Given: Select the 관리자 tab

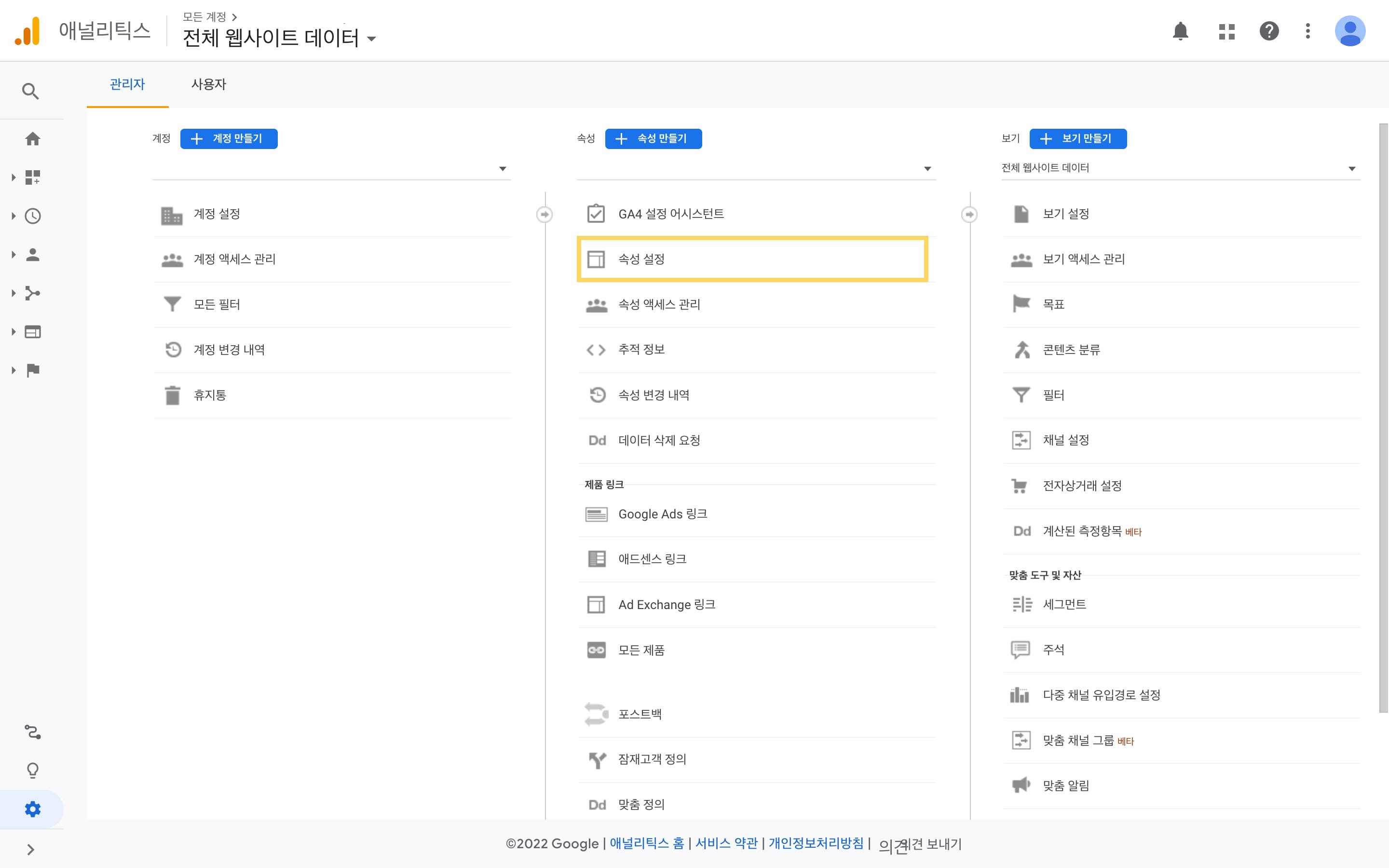Looking at the screenshot, I should pos(127,84).
